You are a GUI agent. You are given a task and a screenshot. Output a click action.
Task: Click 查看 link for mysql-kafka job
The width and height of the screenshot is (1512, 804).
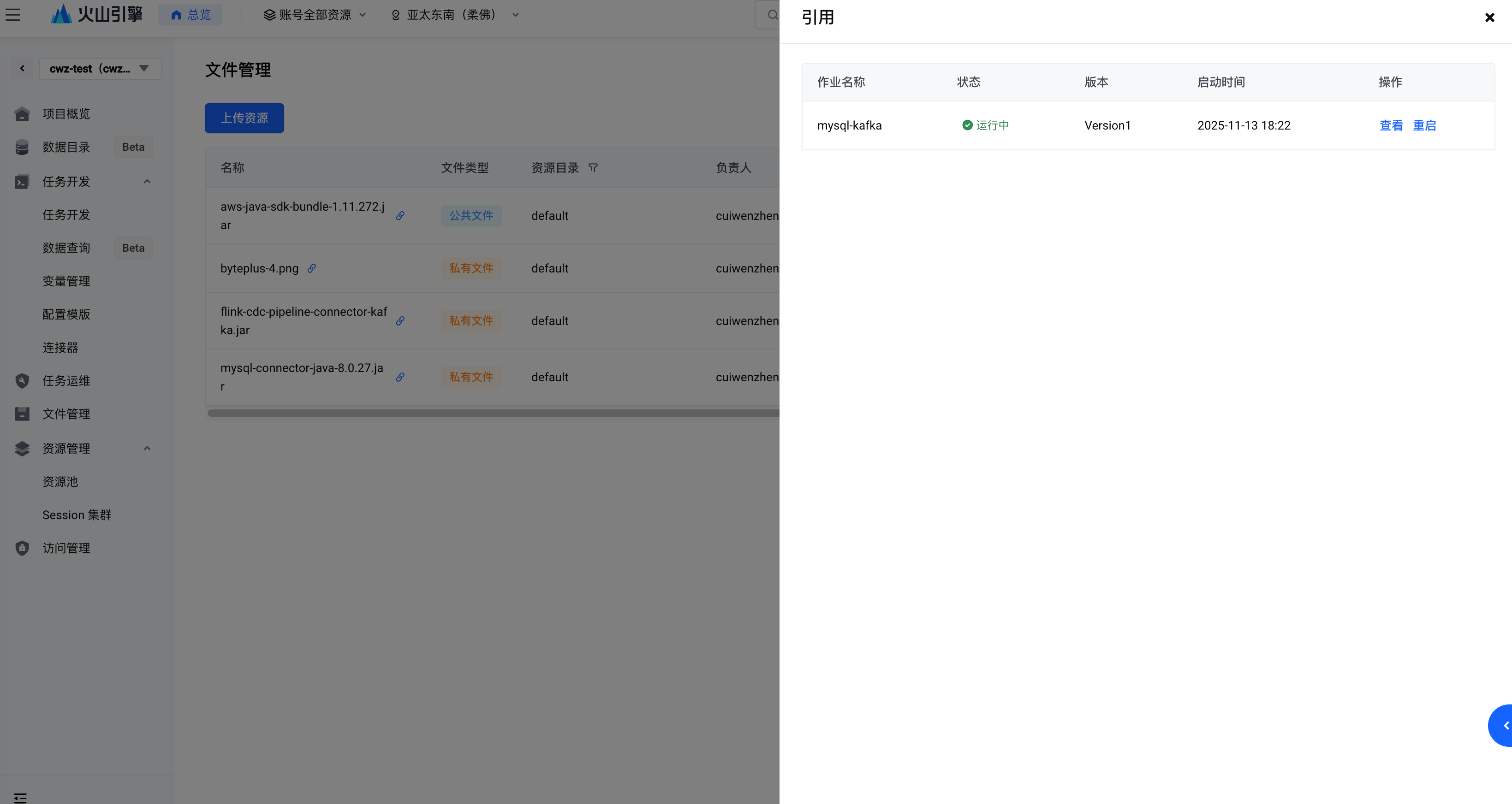[1391, 125]
